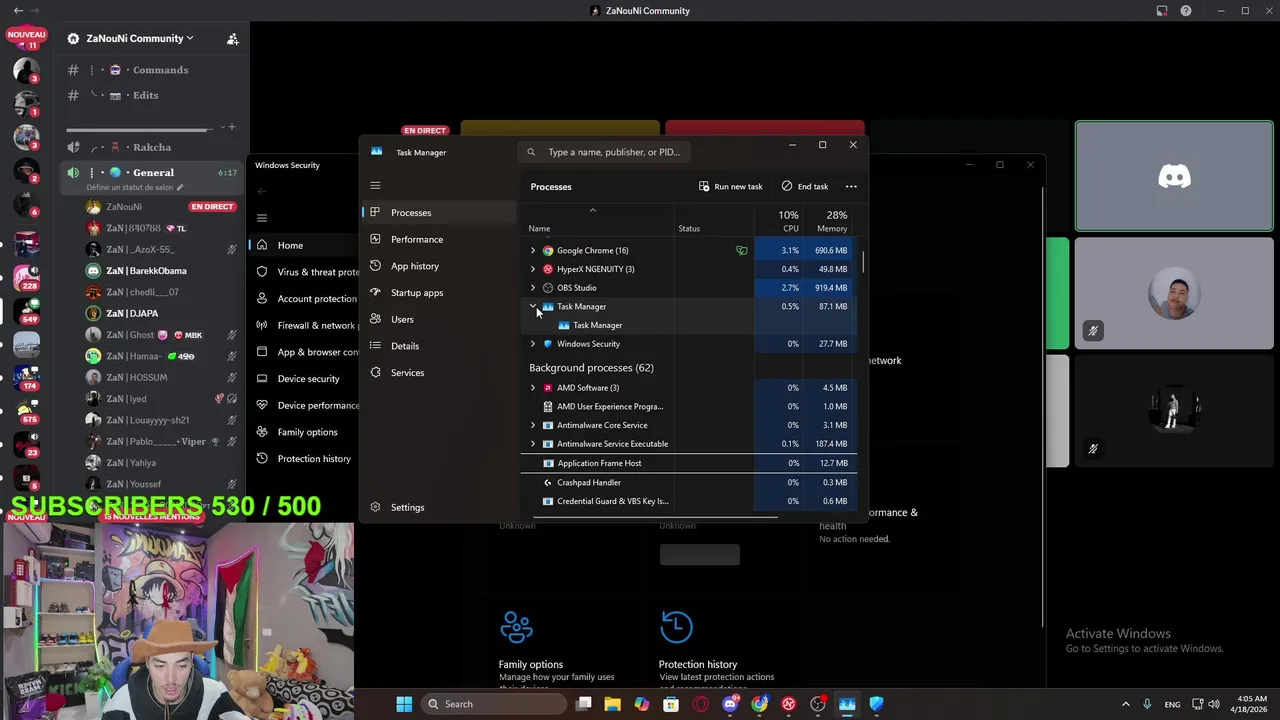Click HyperX NGENUITY process icon
Screen dimensions: 1280x720
tap(547, 269)
